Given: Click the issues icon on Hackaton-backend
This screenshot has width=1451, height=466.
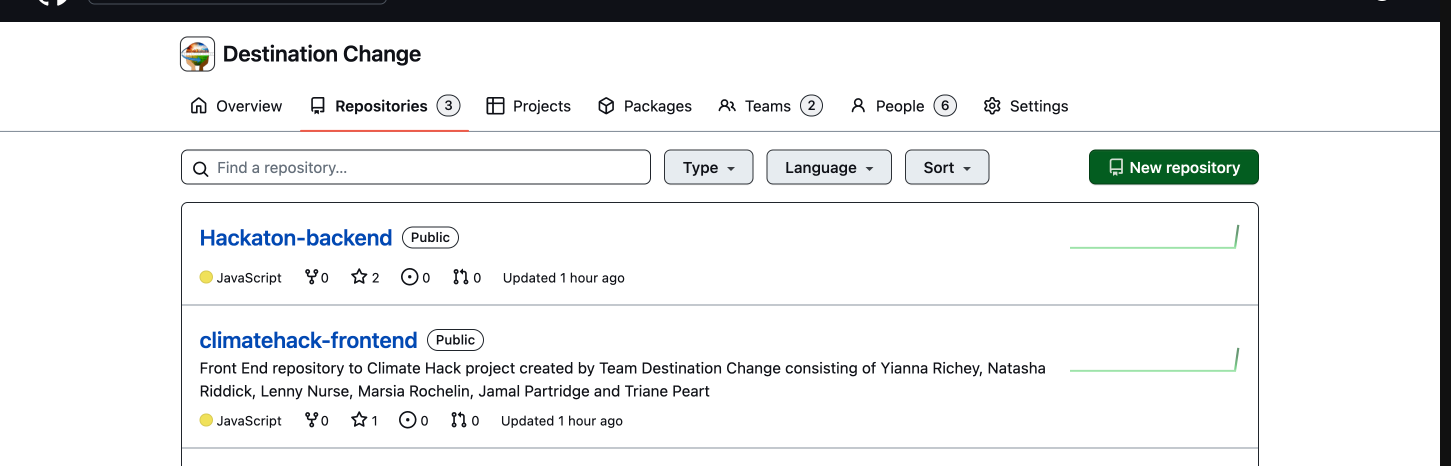Looking at the screenshot, I should click(x=409, y=277).
